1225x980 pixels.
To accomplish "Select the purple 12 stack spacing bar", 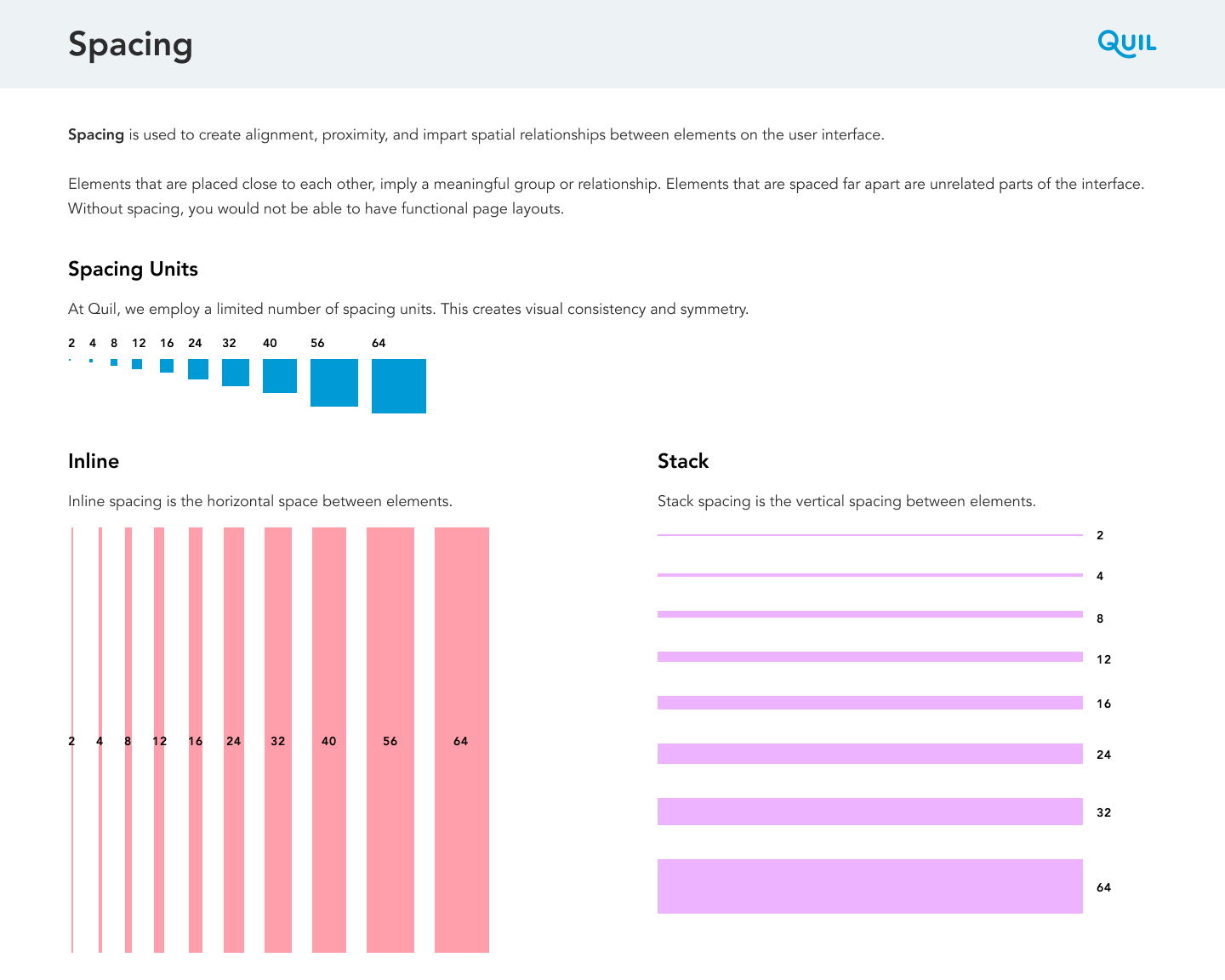I will (x=869, y=657).
